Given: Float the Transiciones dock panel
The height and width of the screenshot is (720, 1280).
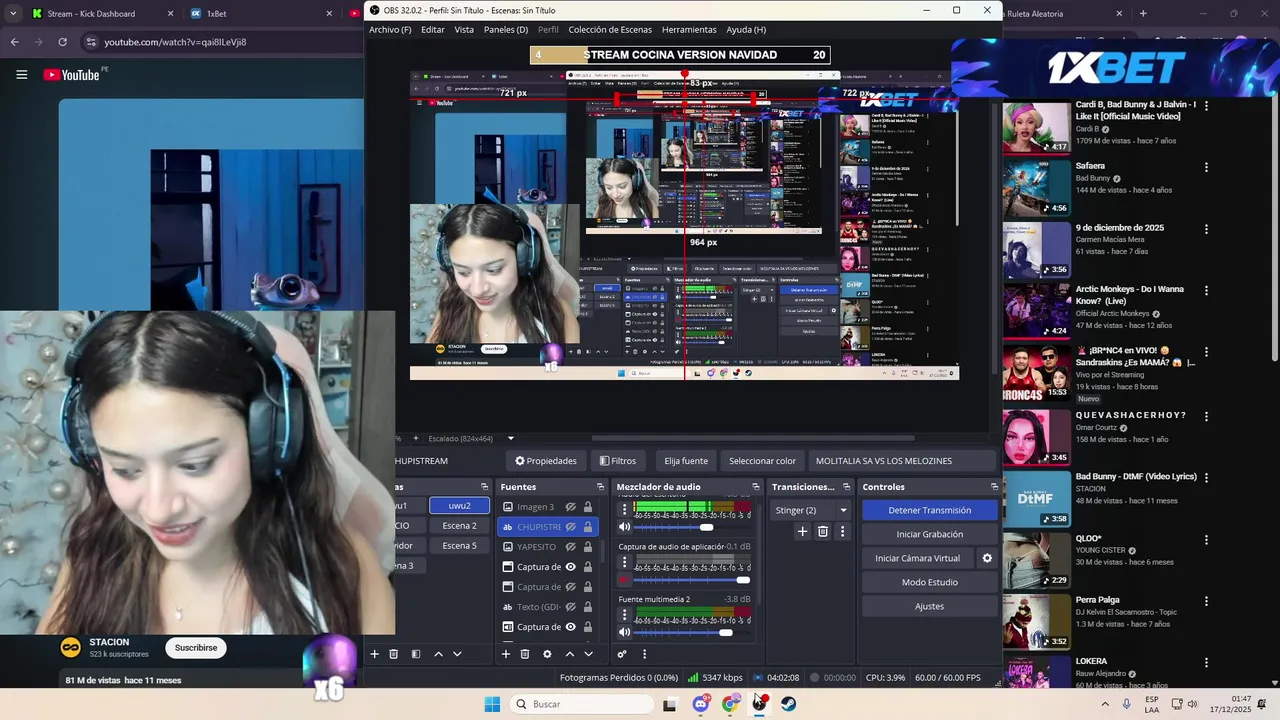Looking at the screenshot, I should [846, 487].
